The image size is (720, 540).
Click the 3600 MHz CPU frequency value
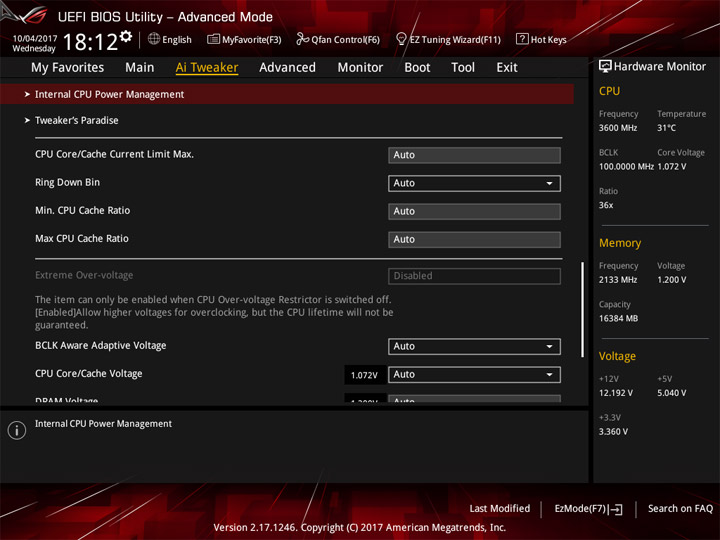(x=618, y=128)
